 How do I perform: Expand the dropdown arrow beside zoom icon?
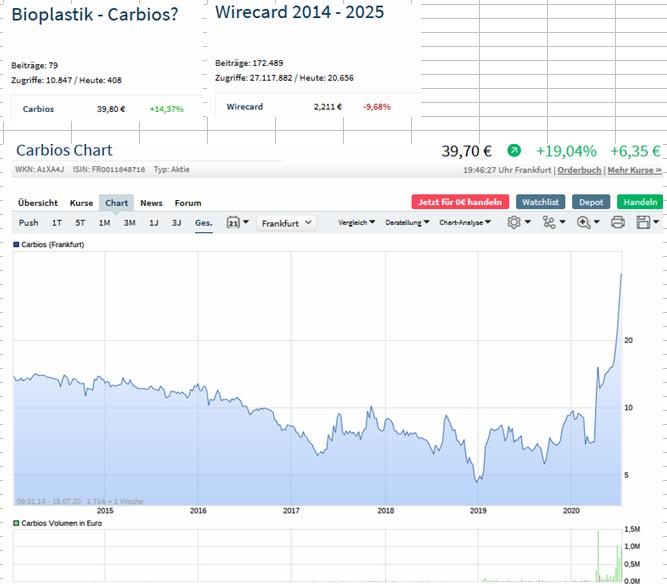point(596,222)
